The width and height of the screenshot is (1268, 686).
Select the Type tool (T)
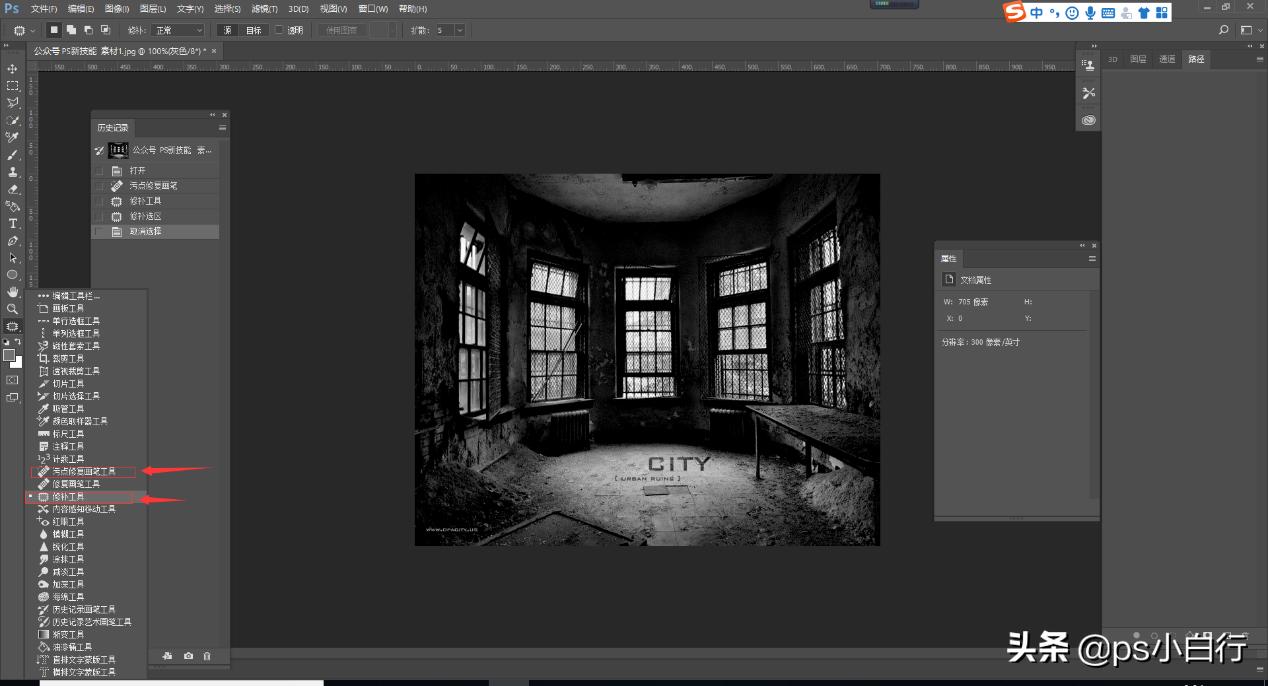click(x=13, y=223)
